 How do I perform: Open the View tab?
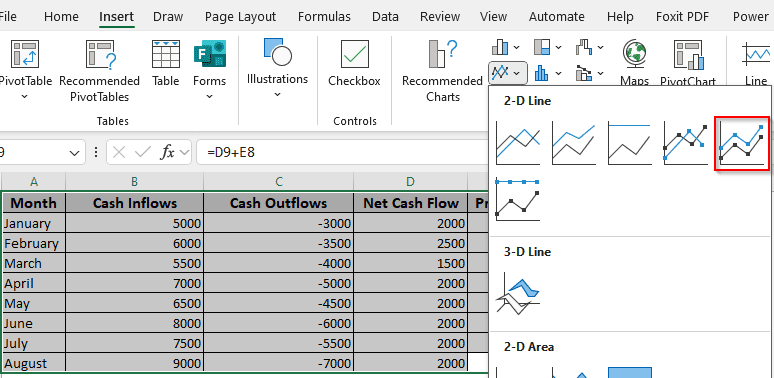click(494, 16)
